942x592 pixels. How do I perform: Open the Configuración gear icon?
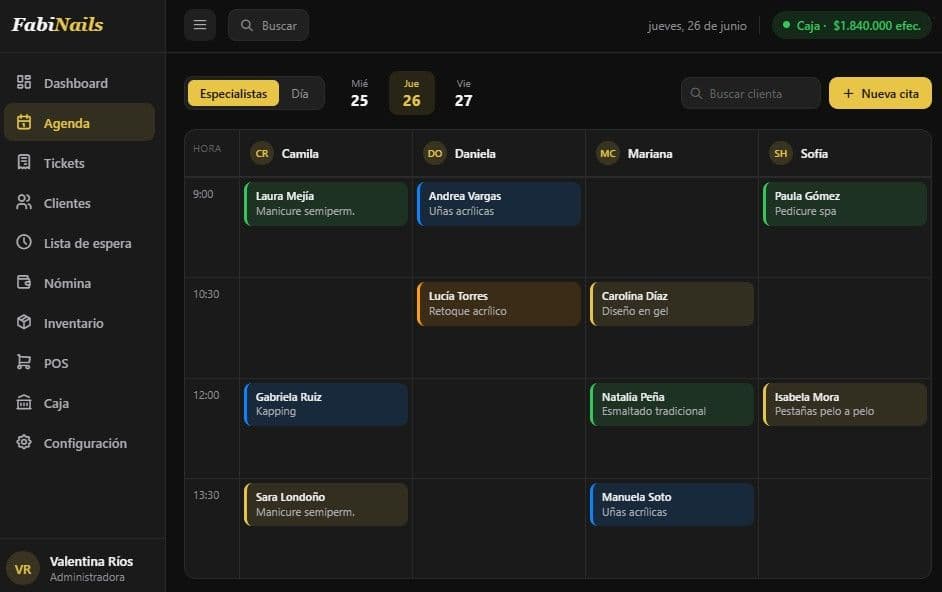click(x=23, y=442)
